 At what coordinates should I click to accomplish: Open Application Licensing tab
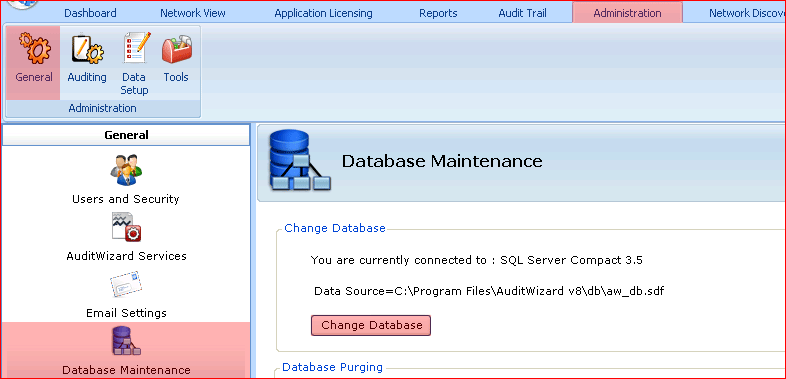click(x=323, y=13)
